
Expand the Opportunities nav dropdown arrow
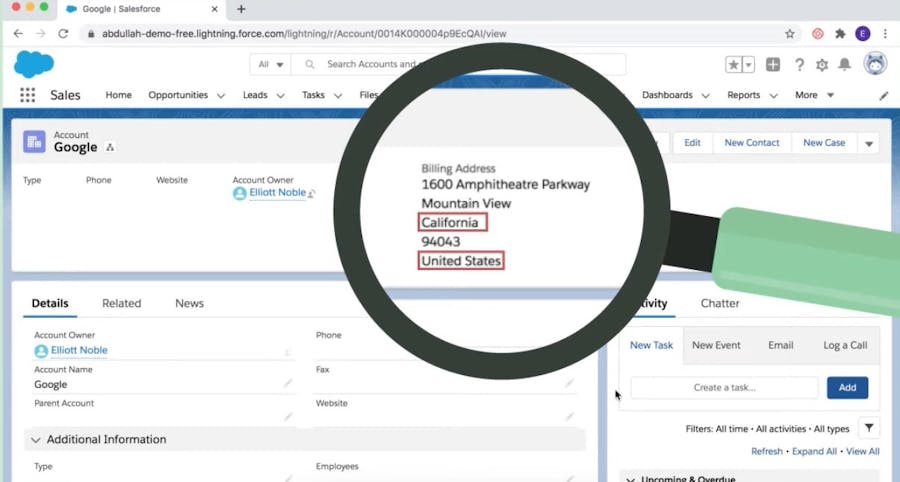point(219,96)
